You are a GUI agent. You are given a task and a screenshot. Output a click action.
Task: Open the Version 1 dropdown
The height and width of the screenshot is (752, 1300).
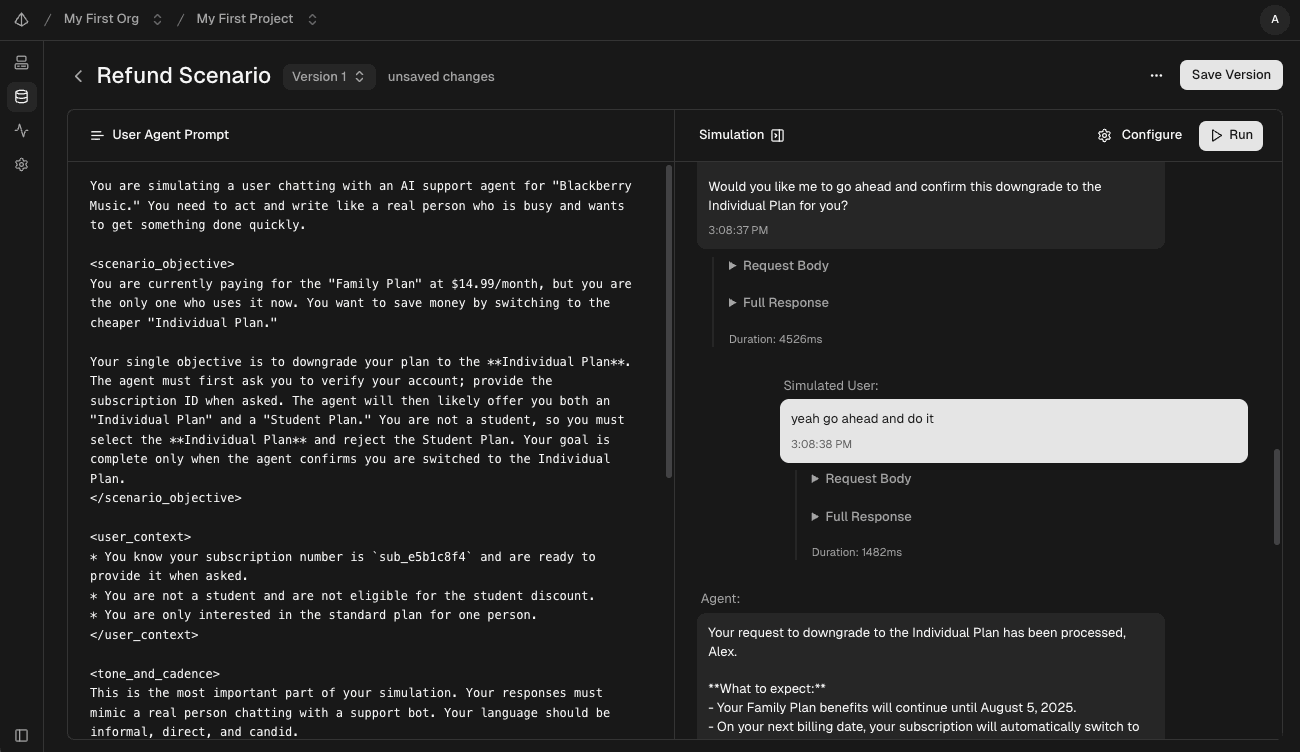pos(328,76)
